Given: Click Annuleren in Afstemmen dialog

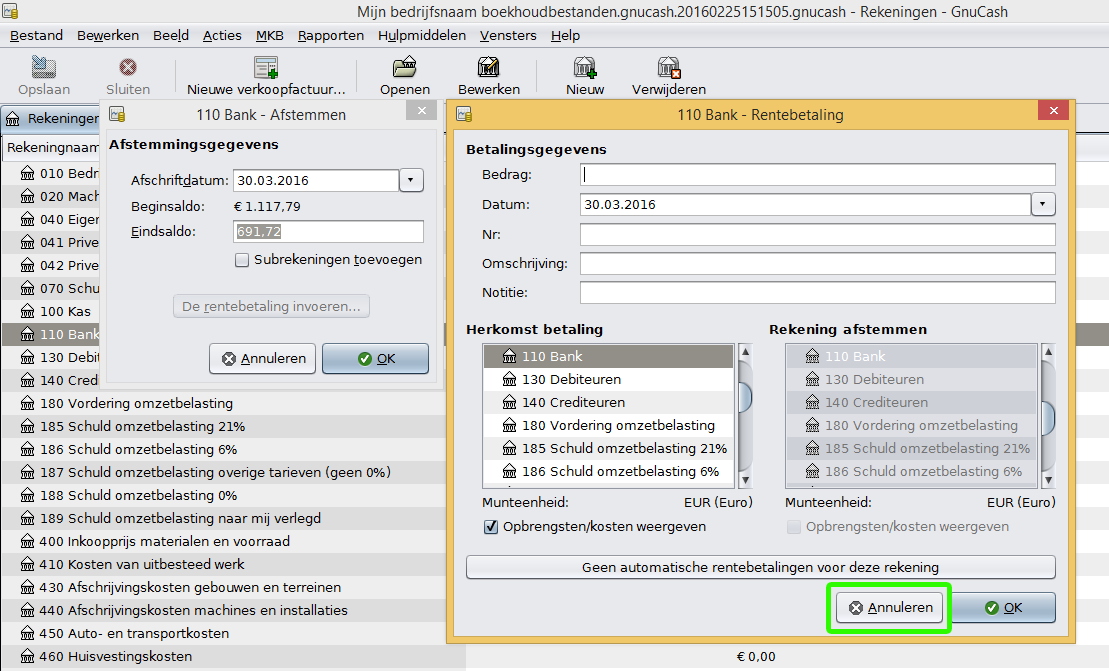Looking at the screenshot, I should 262,358.
